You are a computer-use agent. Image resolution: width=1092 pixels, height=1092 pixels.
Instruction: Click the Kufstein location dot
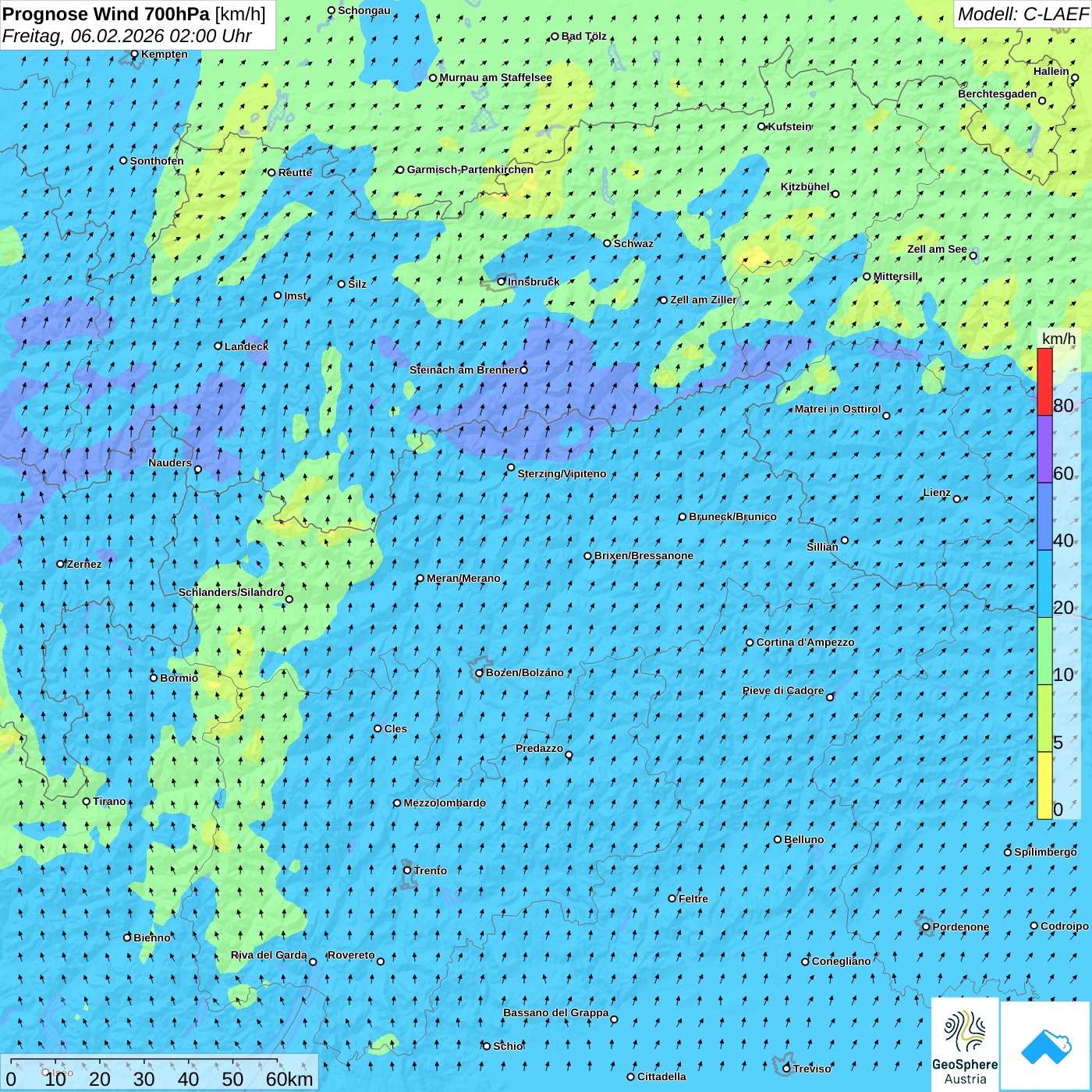tap(762, 126)
